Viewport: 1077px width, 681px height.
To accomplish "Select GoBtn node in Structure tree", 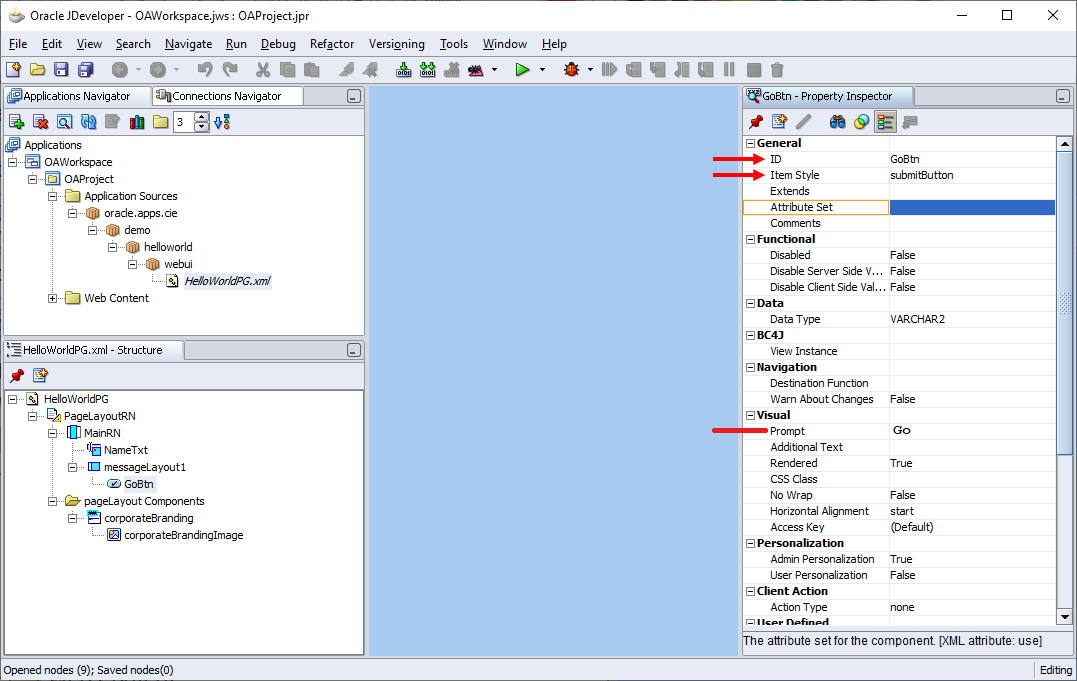I will 139,484.
